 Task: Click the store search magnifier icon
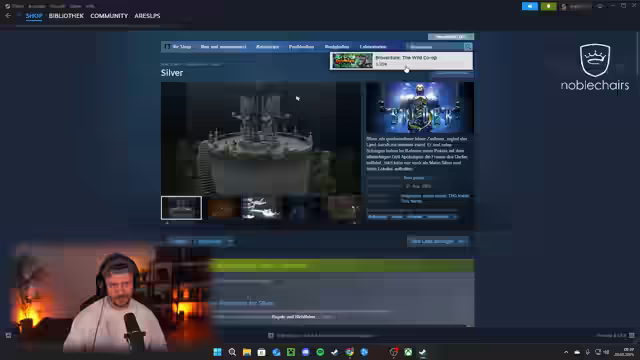(x=468, y=47)
